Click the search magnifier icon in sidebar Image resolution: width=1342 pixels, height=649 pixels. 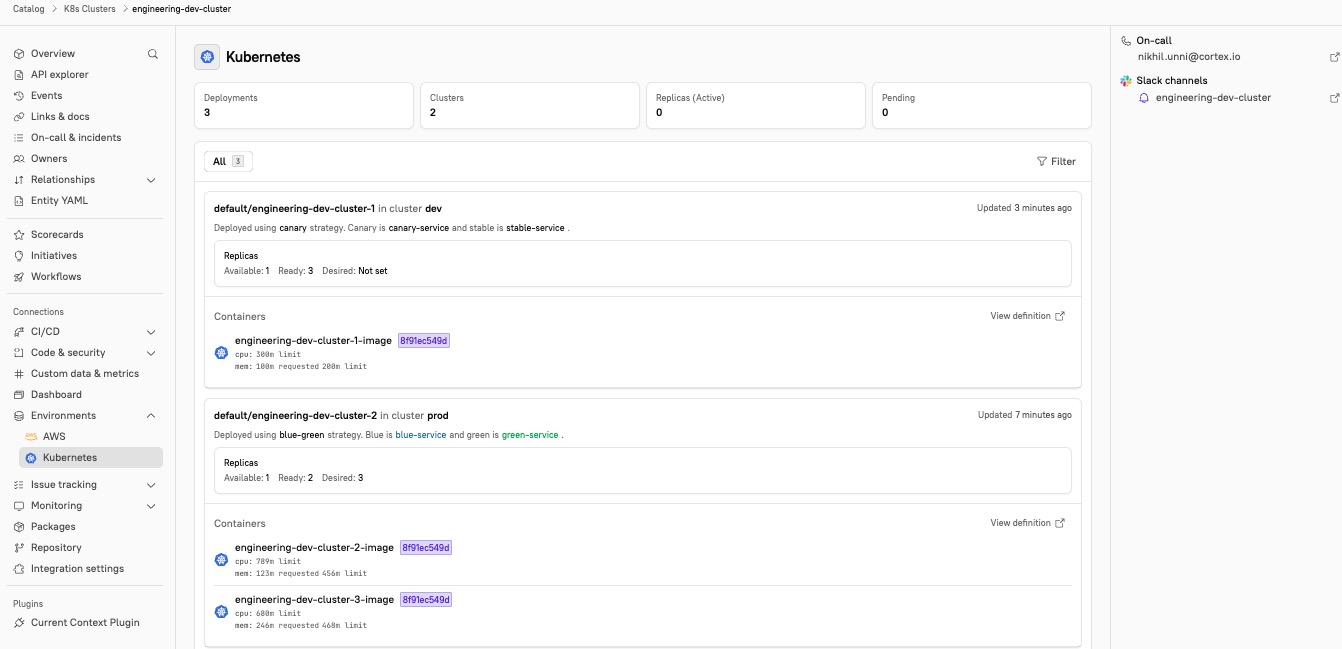[x=153, y=54]
